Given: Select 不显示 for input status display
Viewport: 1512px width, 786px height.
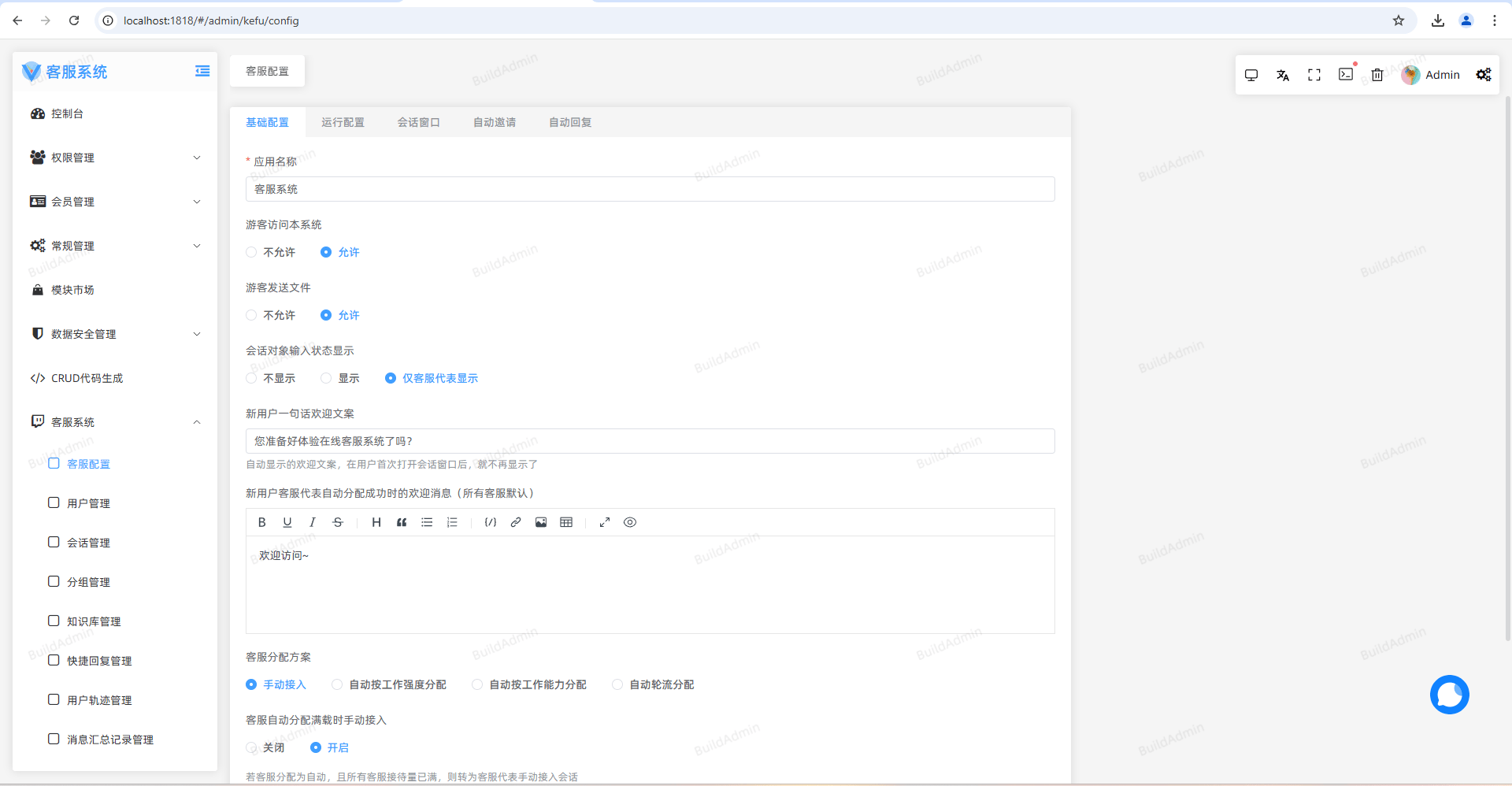Looking at the screenshot, I should click(x=271, y=378).
